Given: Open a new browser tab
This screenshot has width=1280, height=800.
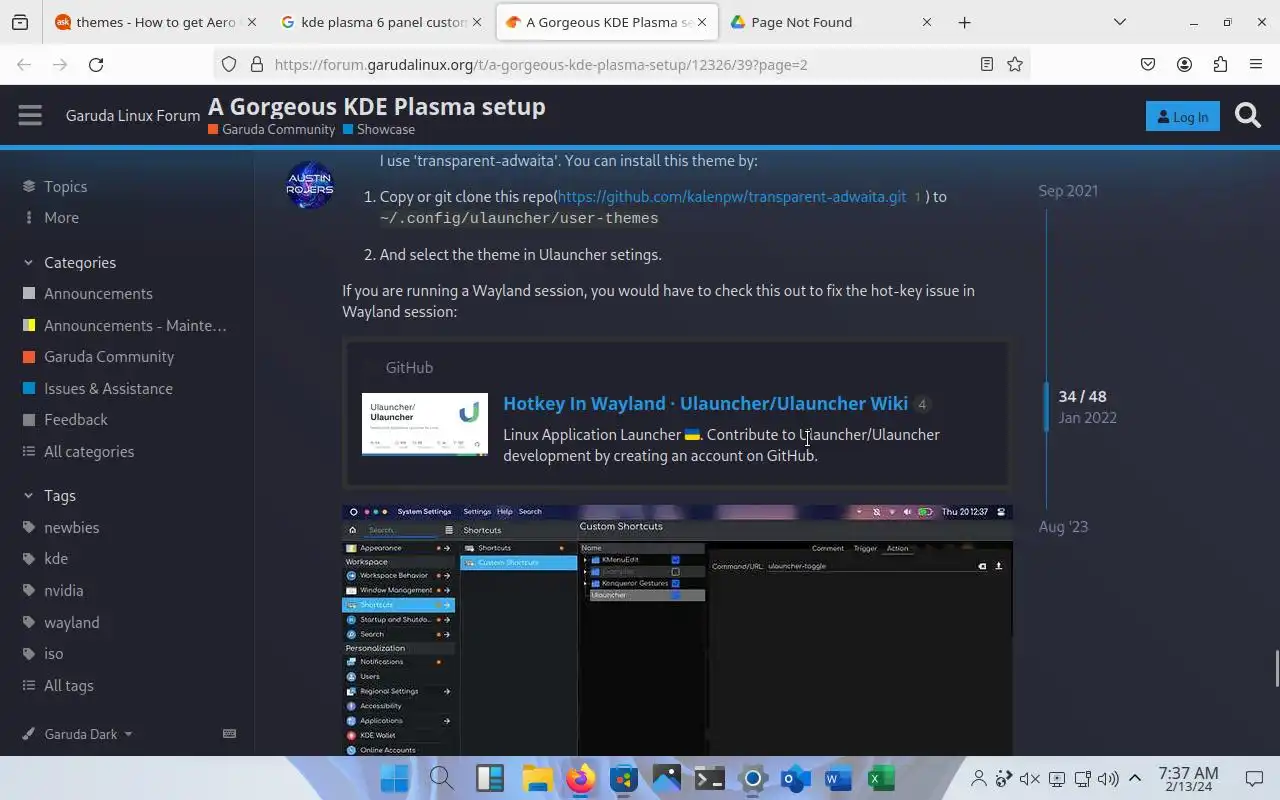Looking at the screenshot, I should (x=964, y=22).
